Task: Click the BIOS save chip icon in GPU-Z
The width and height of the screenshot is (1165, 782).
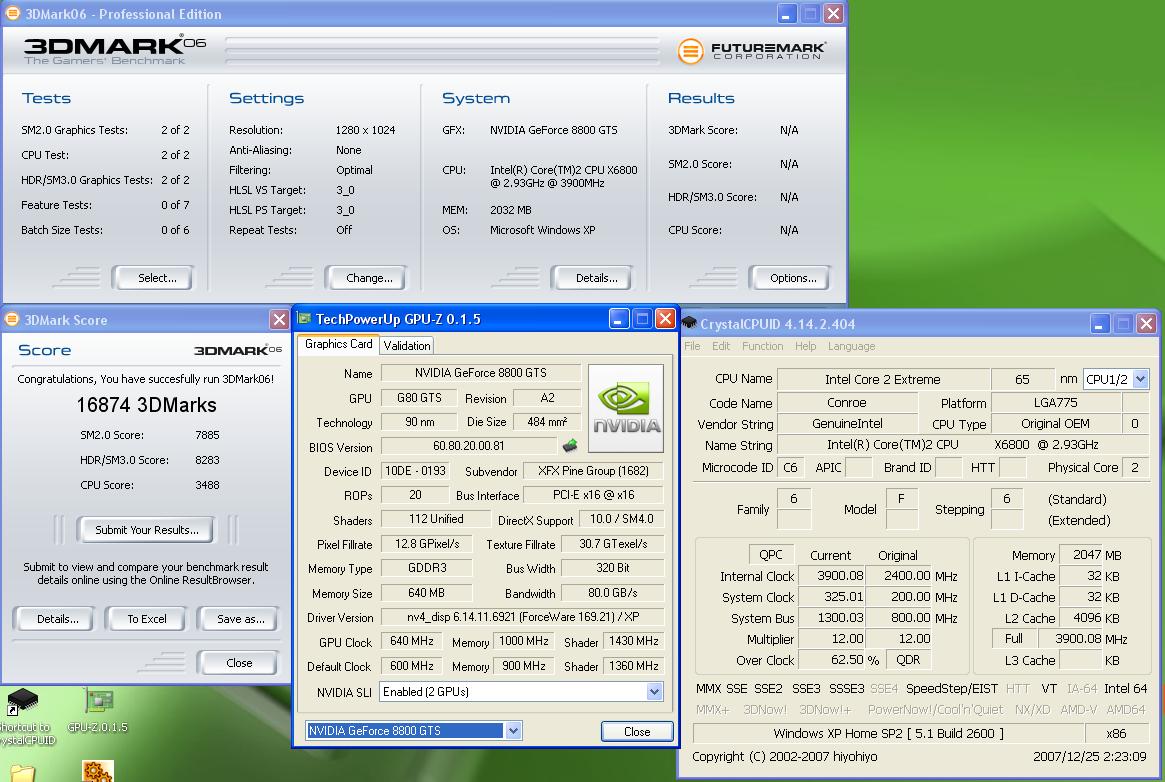Action: pos(570,446)
